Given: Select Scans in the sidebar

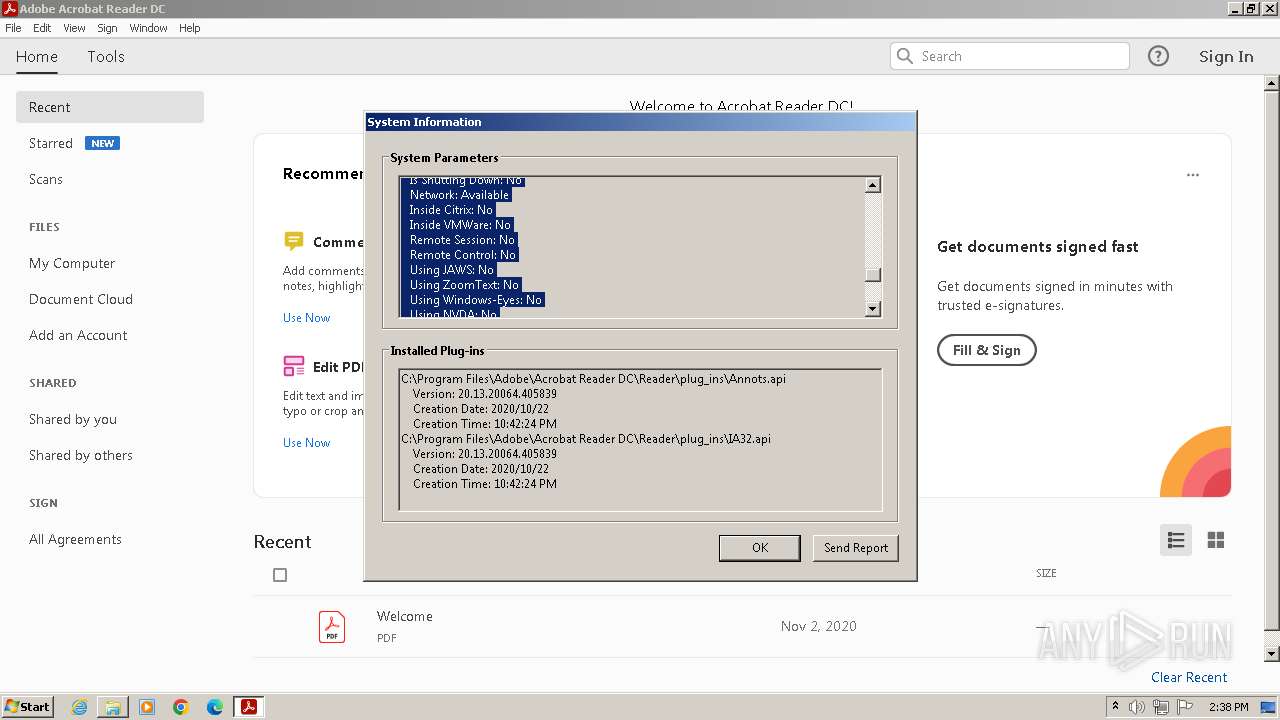Looking at the screenshot, I should click(46, 179).
